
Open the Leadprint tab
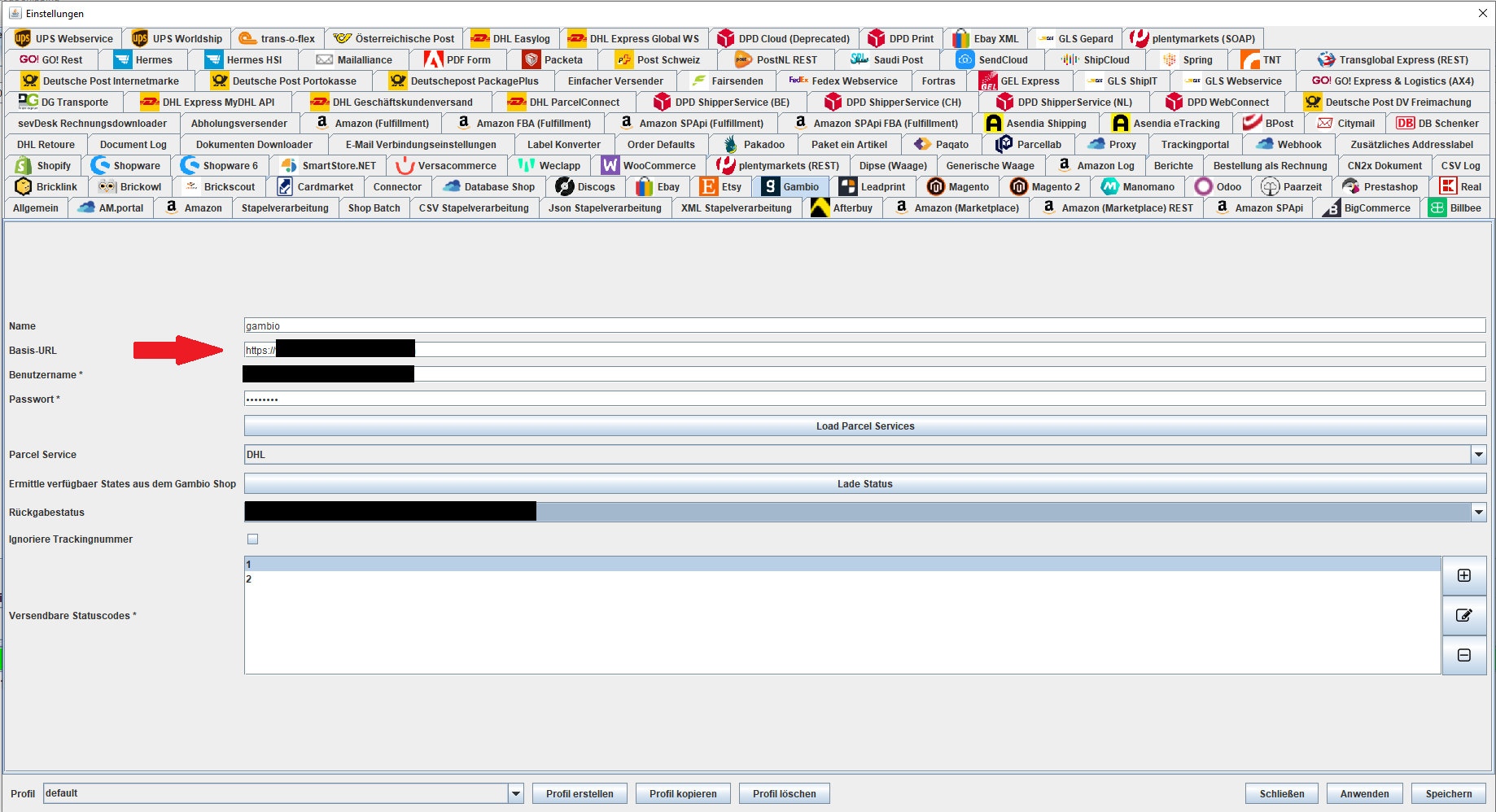tap(873, 186)
